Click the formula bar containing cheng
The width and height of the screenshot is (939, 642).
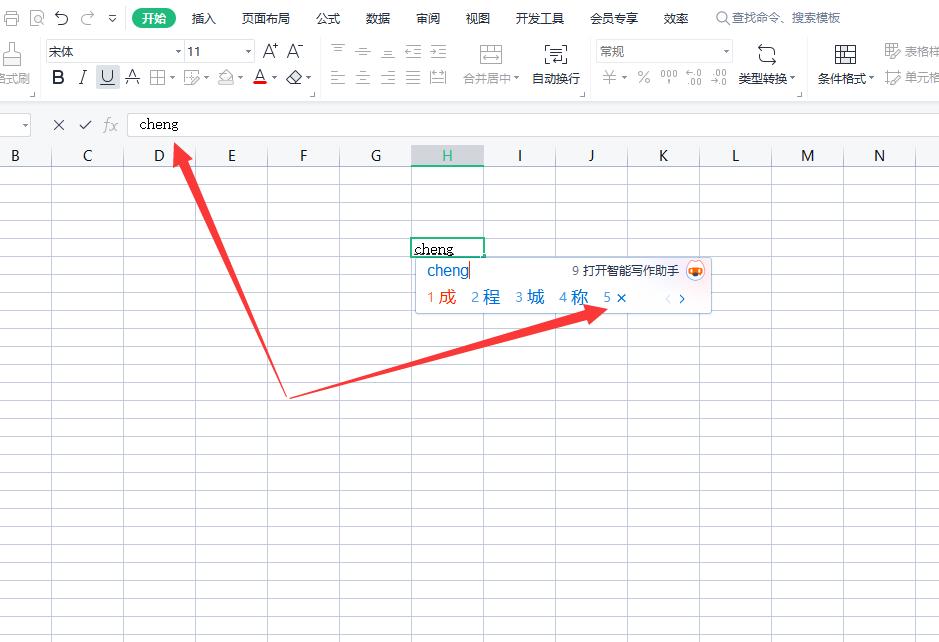point(533,125)
